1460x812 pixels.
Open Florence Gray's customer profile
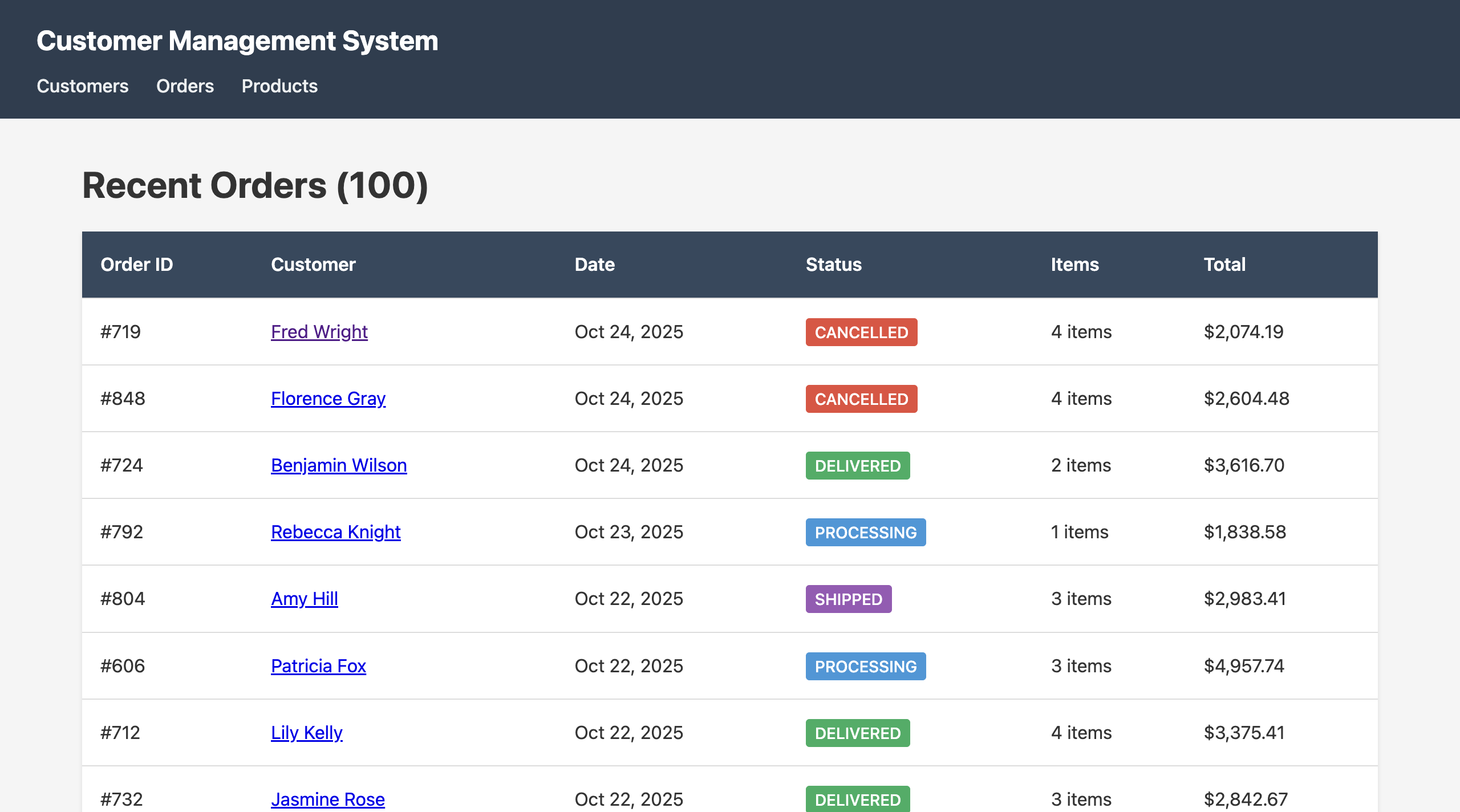328,398
